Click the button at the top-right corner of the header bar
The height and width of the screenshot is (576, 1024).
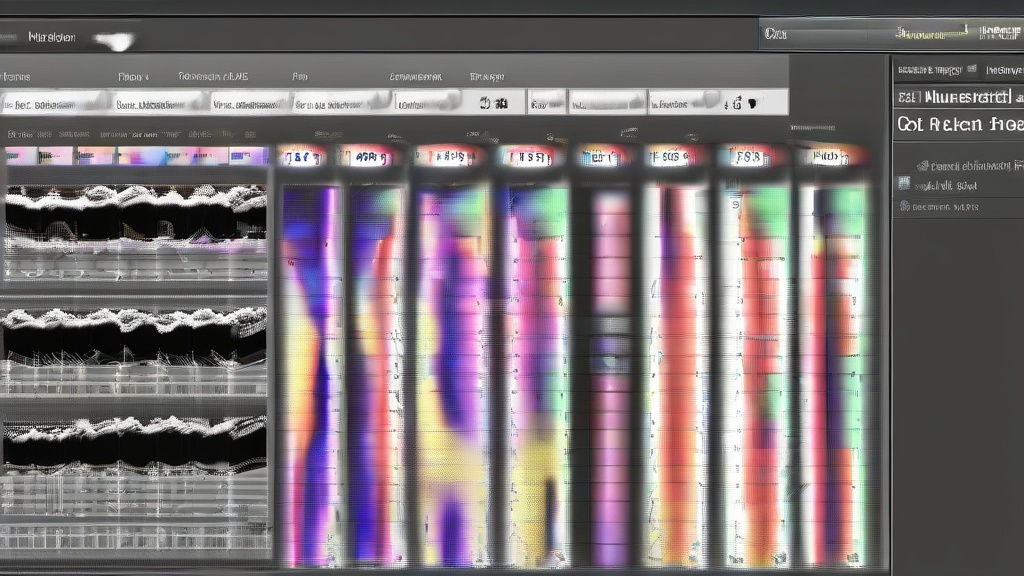[998, 34]
